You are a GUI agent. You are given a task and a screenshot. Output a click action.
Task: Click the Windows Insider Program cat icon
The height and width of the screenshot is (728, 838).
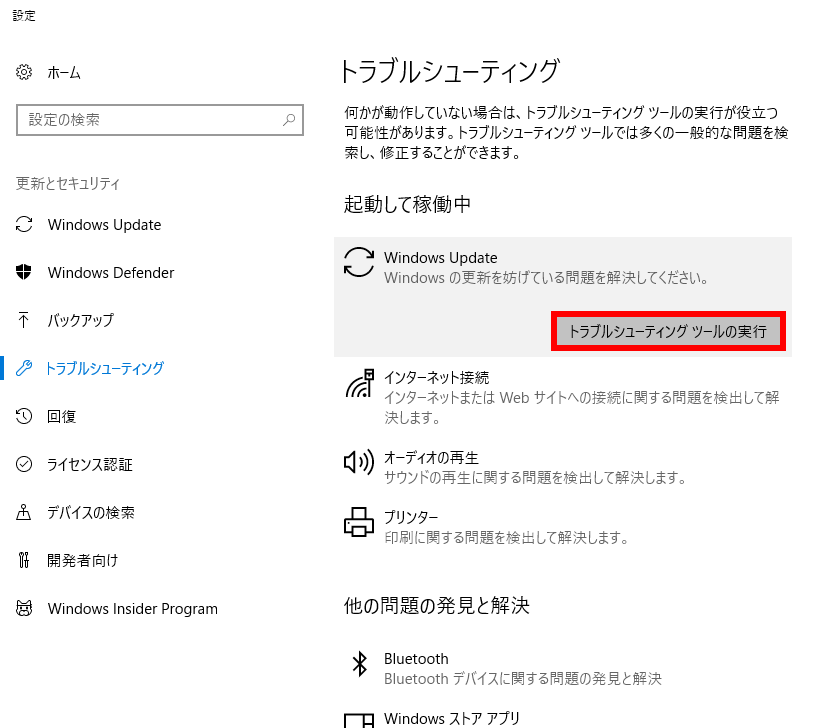pos(24,608)
